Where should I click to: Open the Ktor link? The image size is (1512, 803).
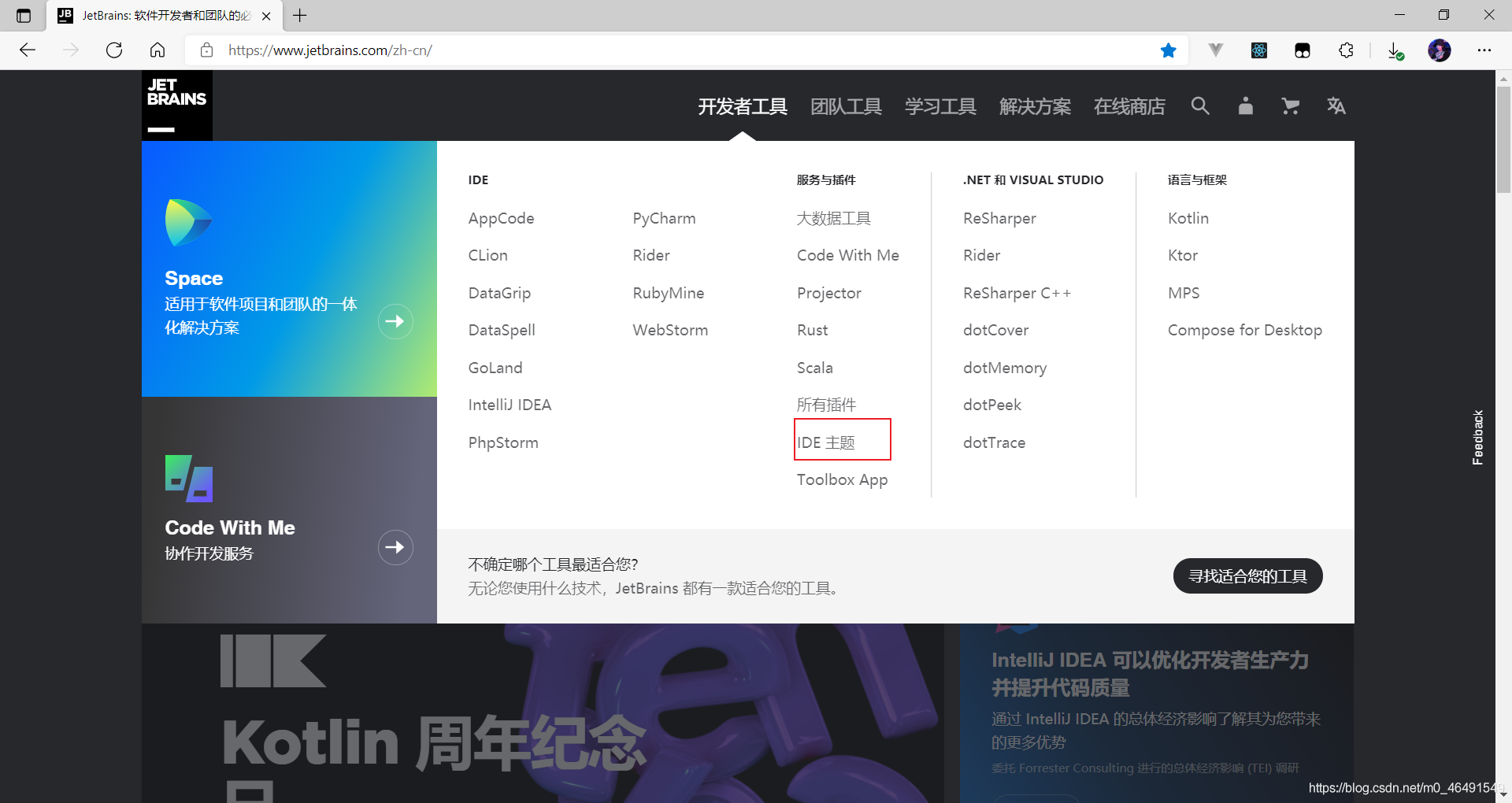[x=1182, y=255]
